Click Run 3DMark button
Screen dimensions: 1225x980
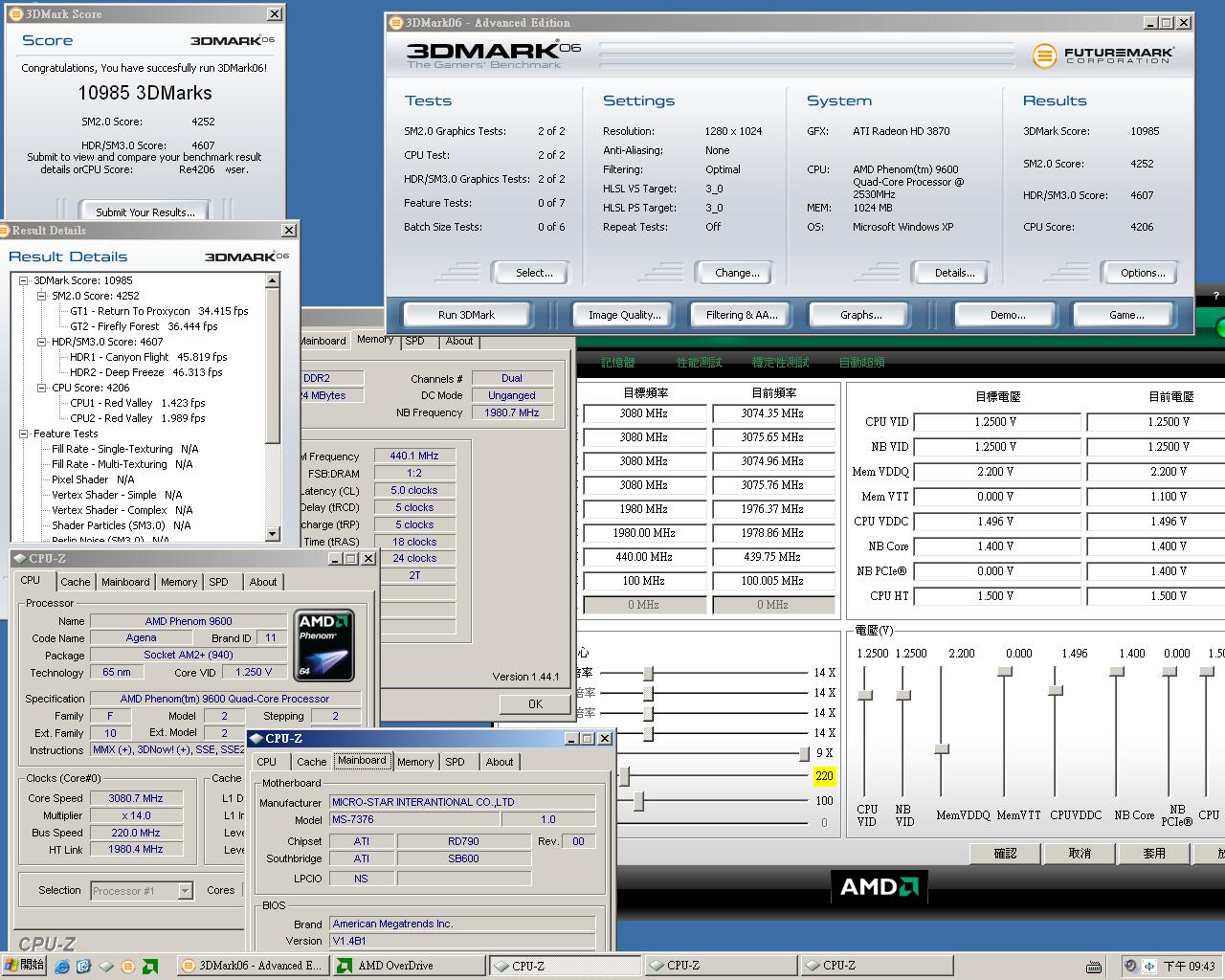click(x=466, y=315)
